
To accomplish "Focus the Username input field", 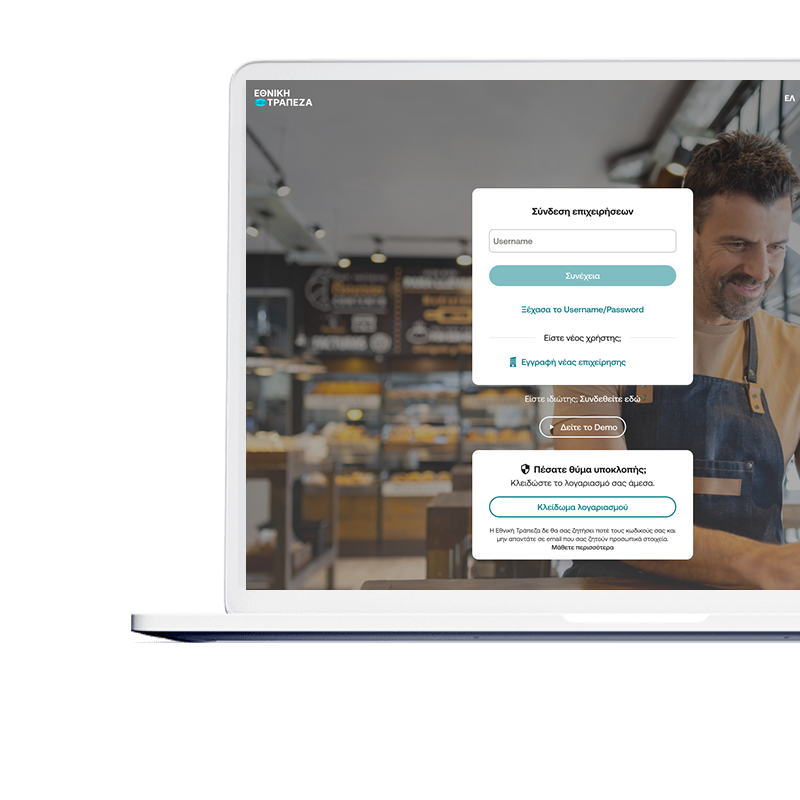I will 582,241.
